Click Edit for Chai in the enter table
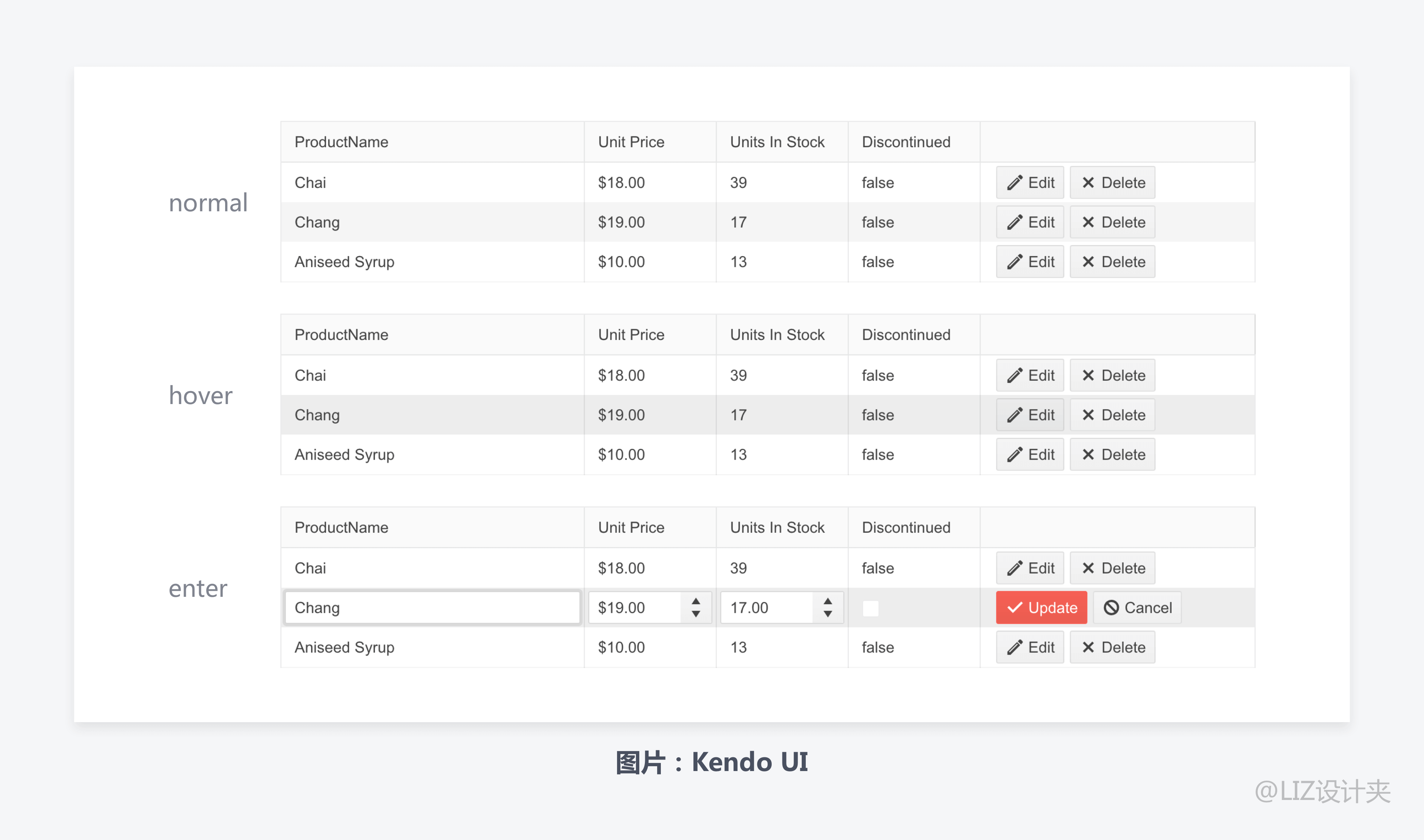This screenshot has height=840, width=1424. [1030, 568]
